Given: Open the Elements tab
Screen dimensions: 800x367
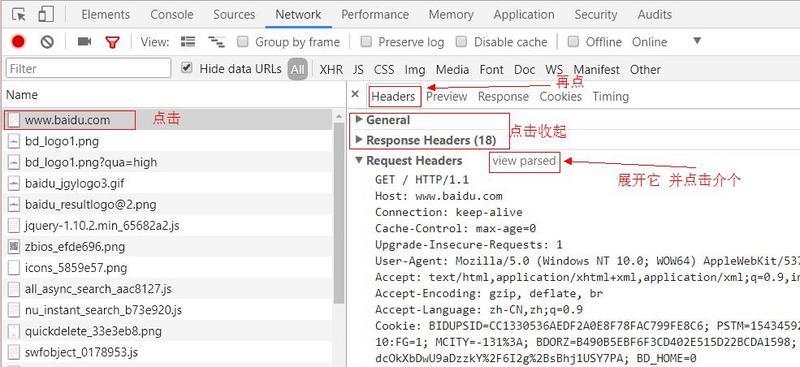Looking at the screenshot, I should pyautogui.click(x=106, y=15).
